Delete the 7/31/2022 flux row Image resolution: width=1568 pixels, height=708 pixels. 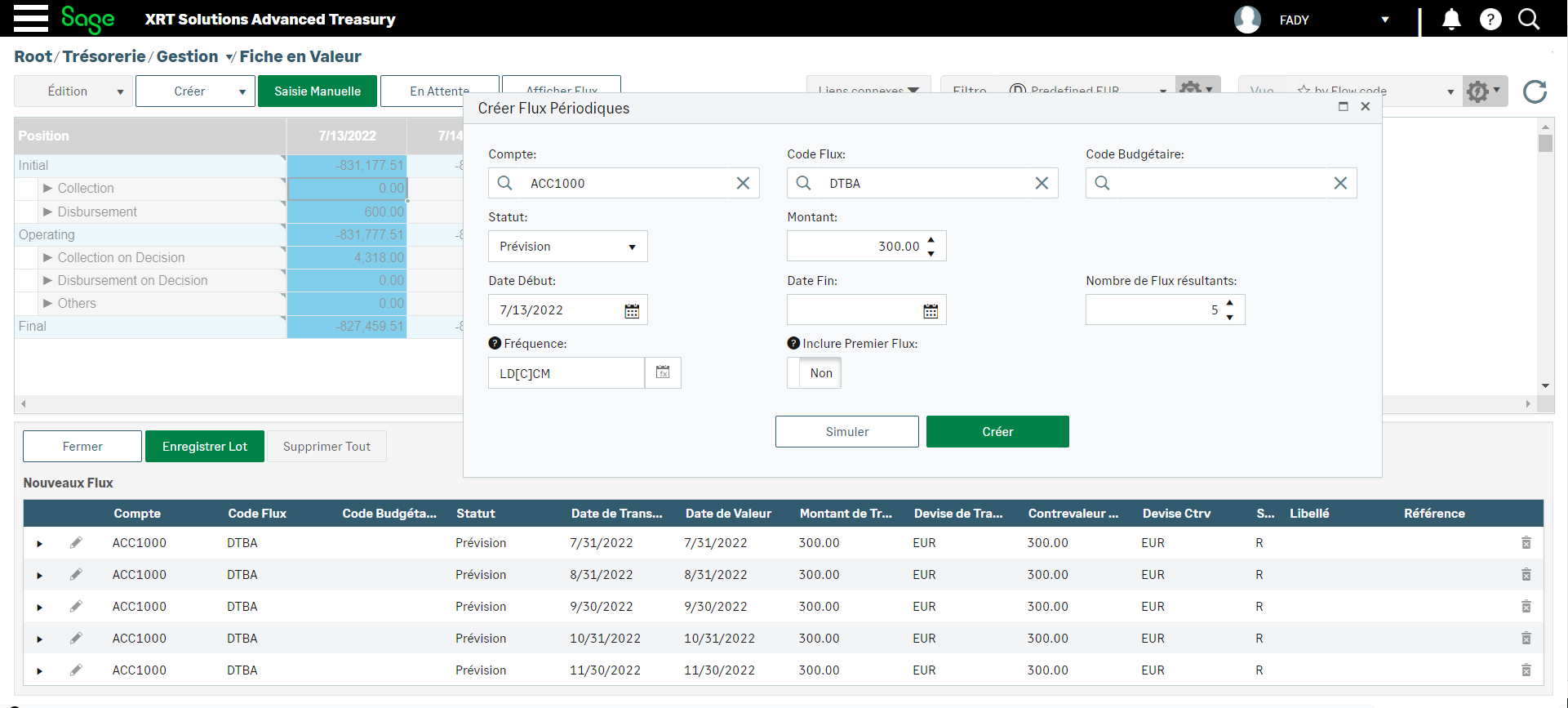pos(1526,543)
